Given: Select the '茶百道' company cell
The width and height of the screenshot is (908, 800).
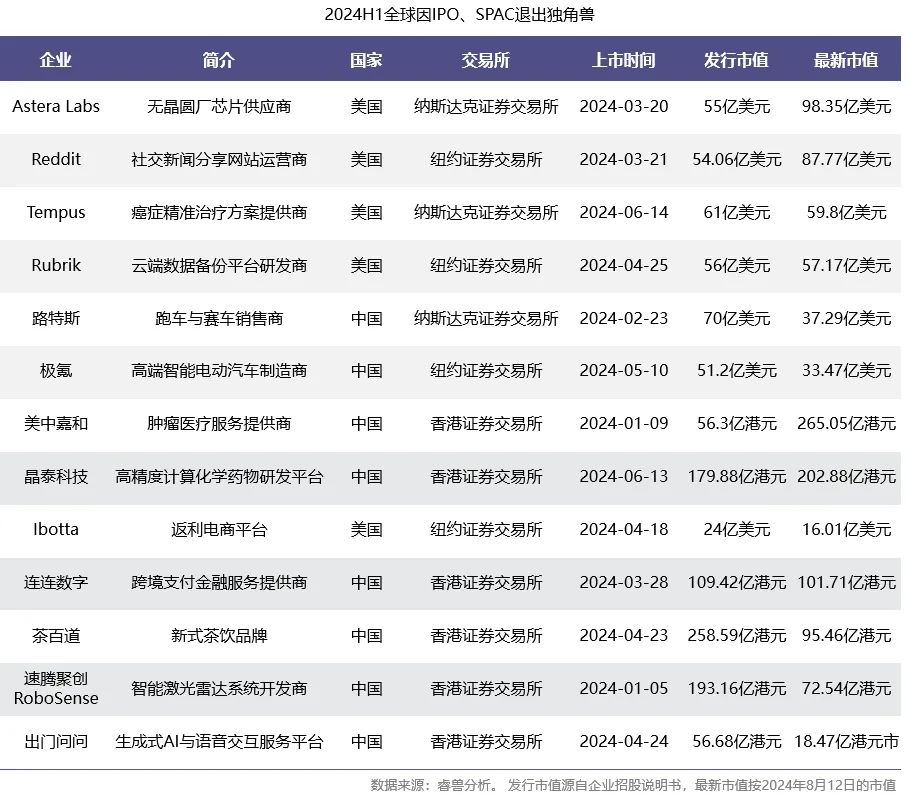Looking at the screenshot, I should point(56,635).
